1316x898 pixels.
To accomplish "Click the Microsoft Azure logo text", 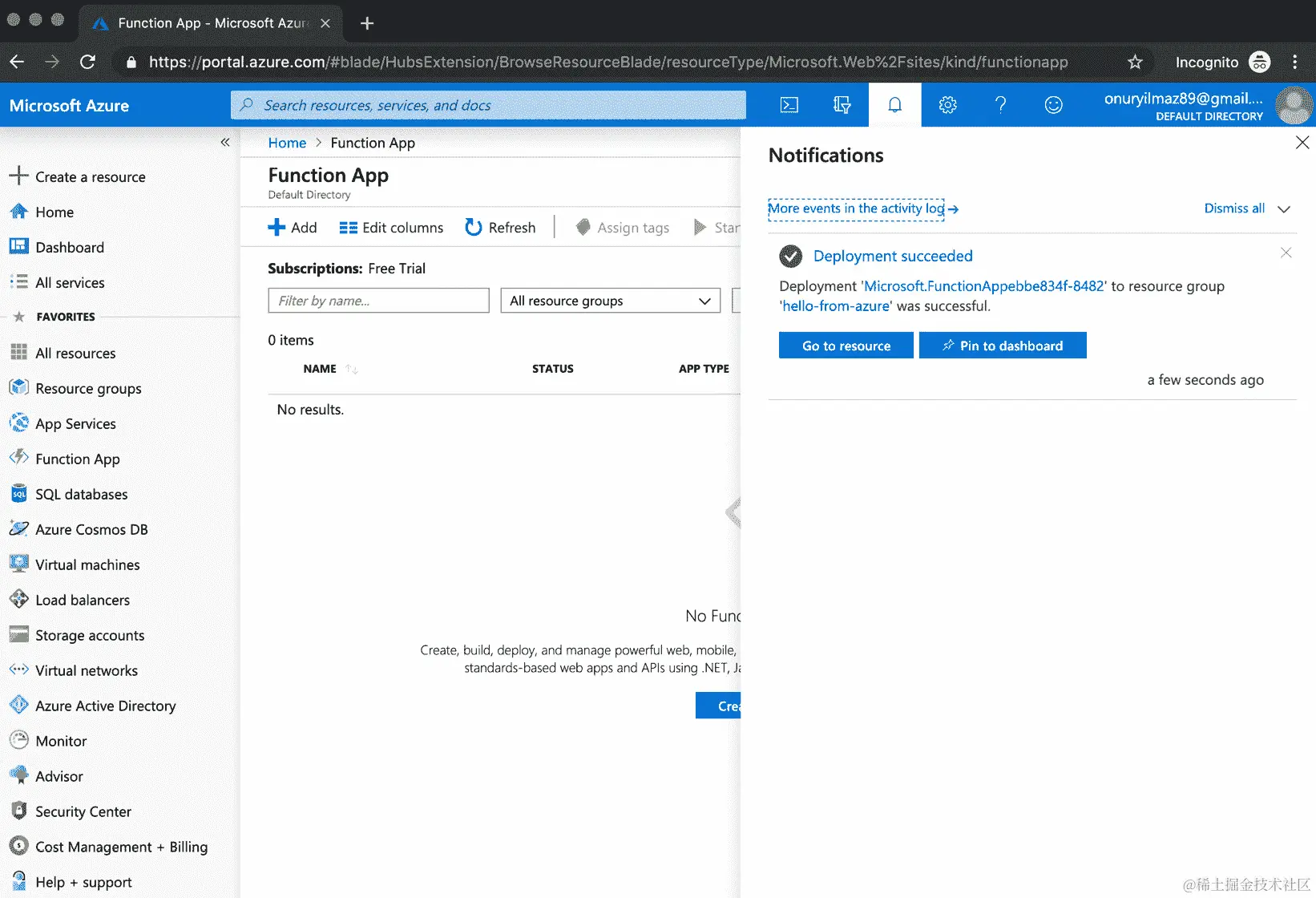I will coord(69,106).
